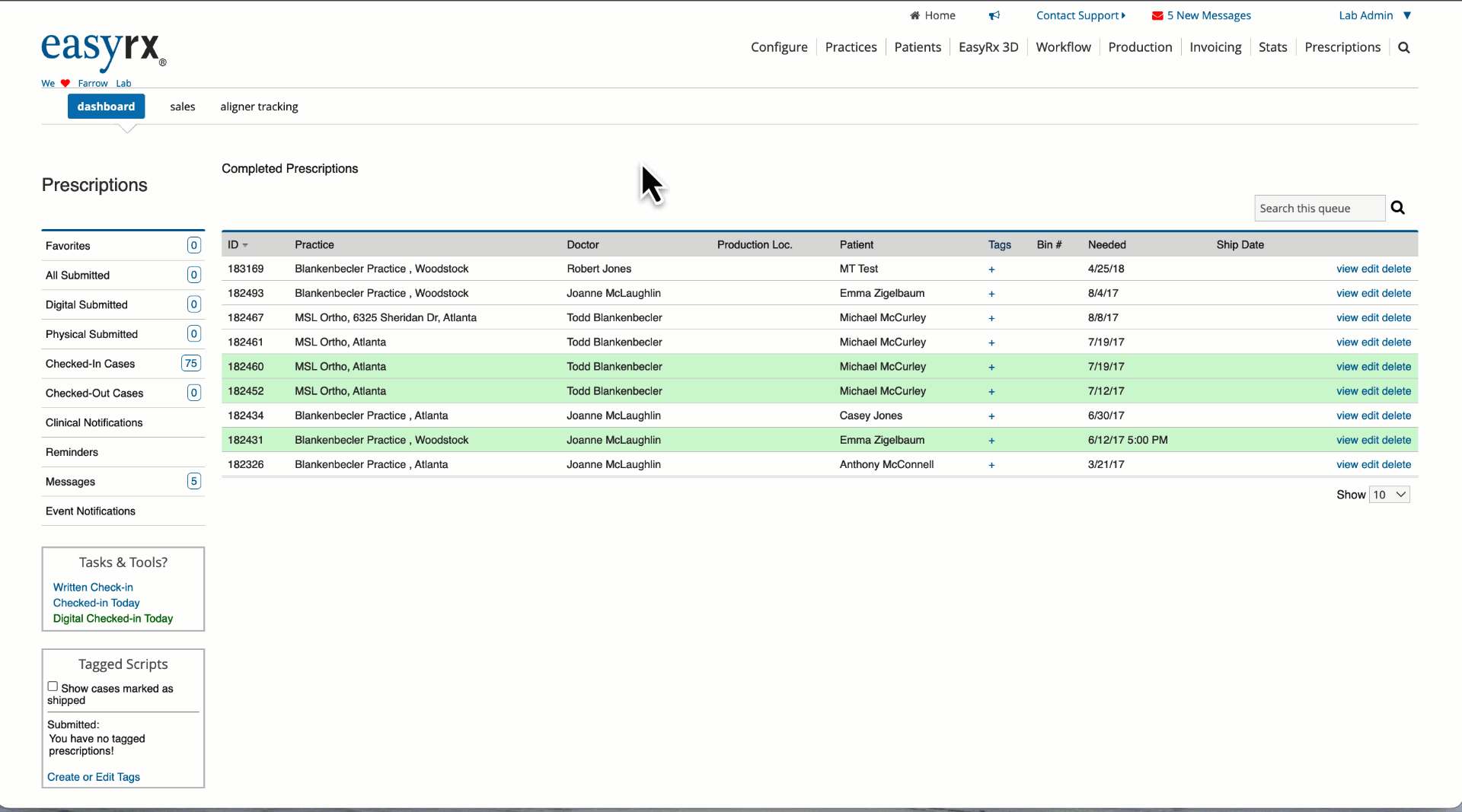Screen dimensions: 1462x812
Task: Open the EasyRx 3D menu
Action: [x=988, y=47]
